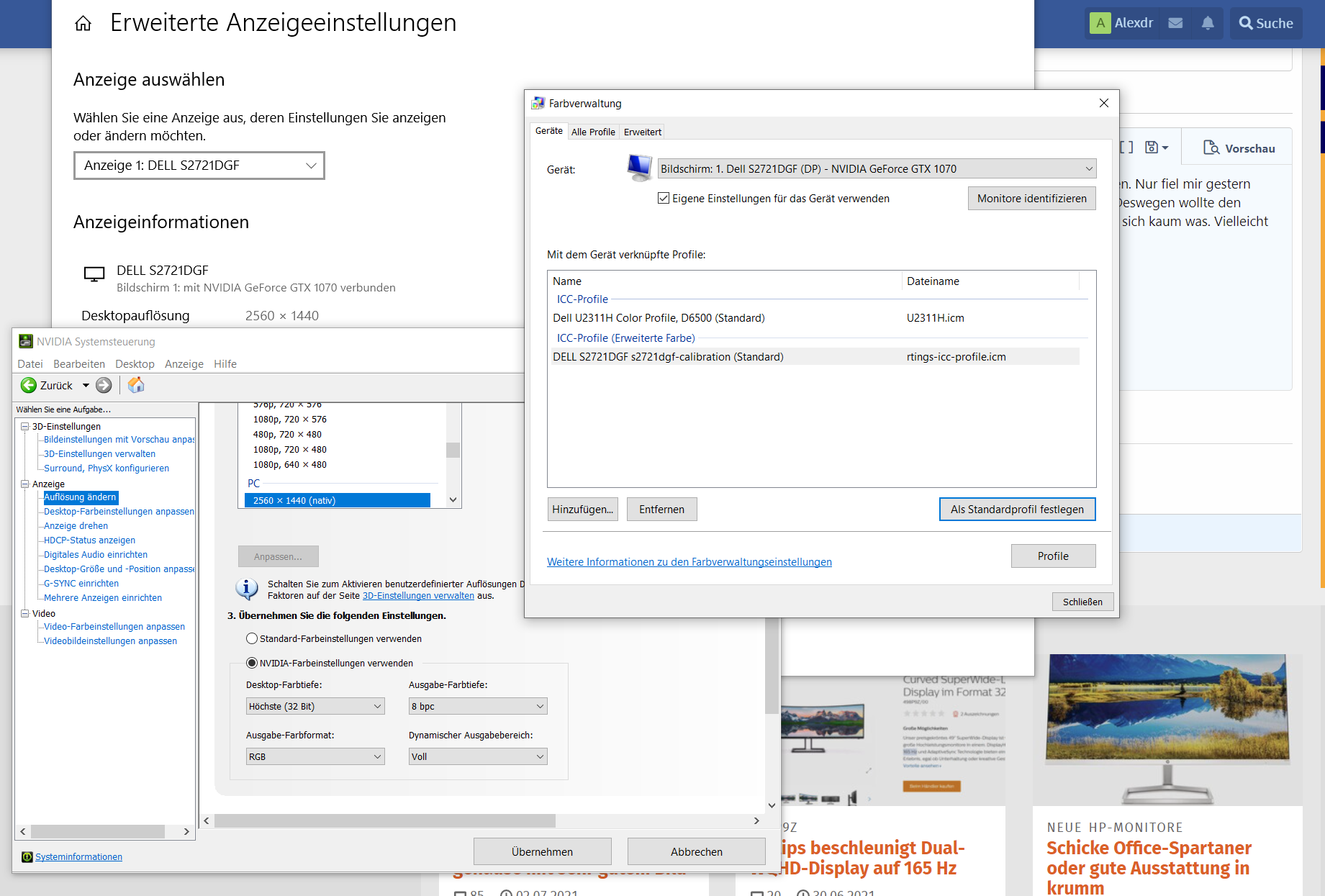Click the task tree horizontal scrollbar
This screenshot has width=1325, height=896.
point(98,831)
